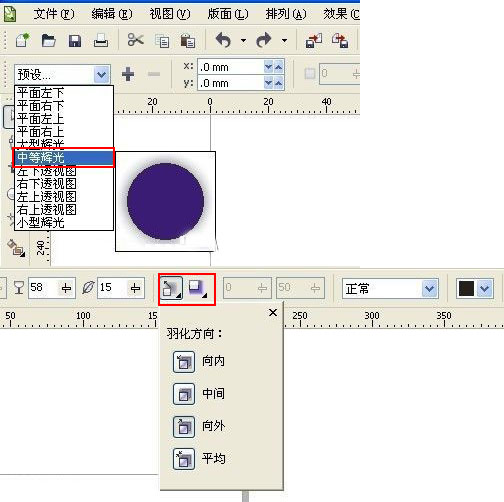Select the 小型辉光 preset
Viewport: 504px width, 502px height.
point(64,222)
